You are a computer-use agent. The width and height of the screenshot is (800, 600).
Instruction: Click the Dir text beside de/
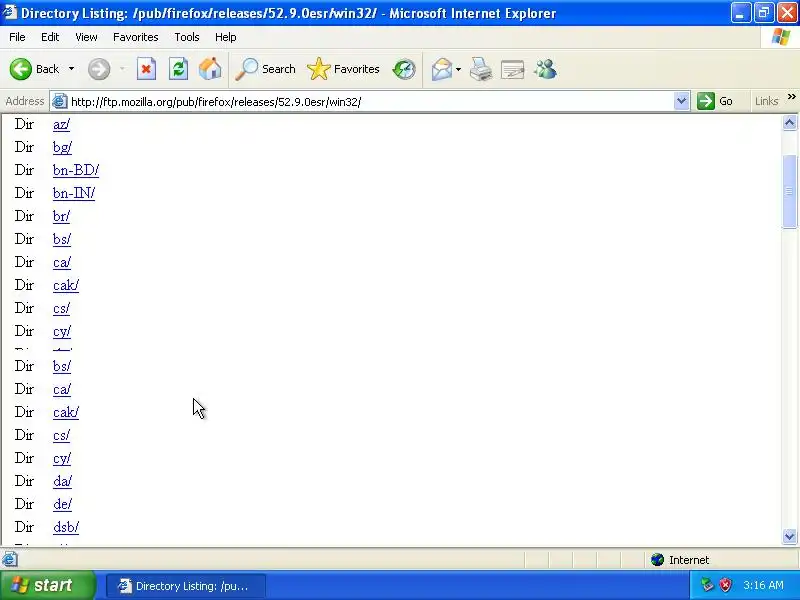(x=24, y=504)
